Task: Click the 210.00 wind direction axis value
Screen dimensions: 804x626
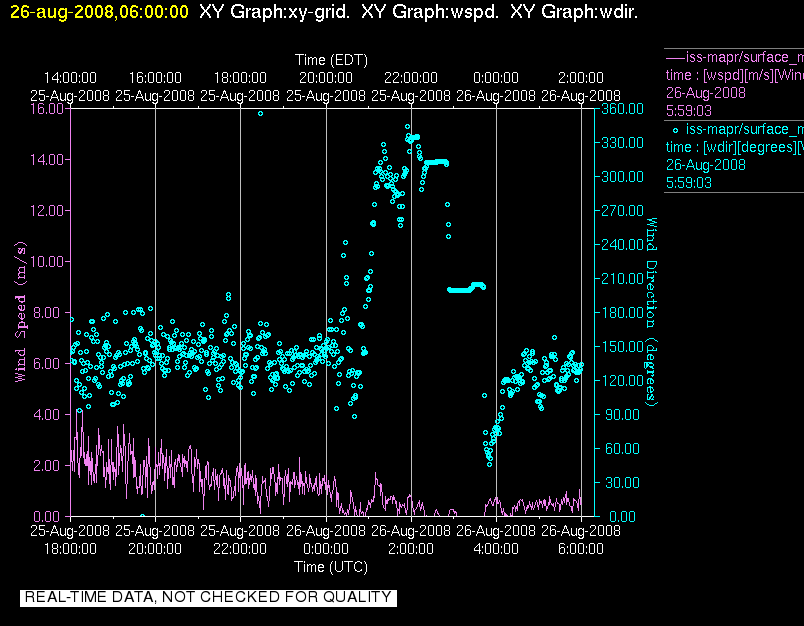Action: (x=622, y=278)
